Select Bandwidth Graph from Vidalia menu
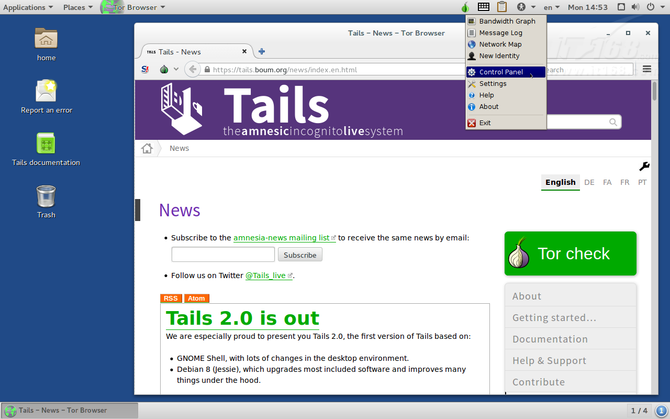Viewport: 670px width, 419px height. click(506, 21)
